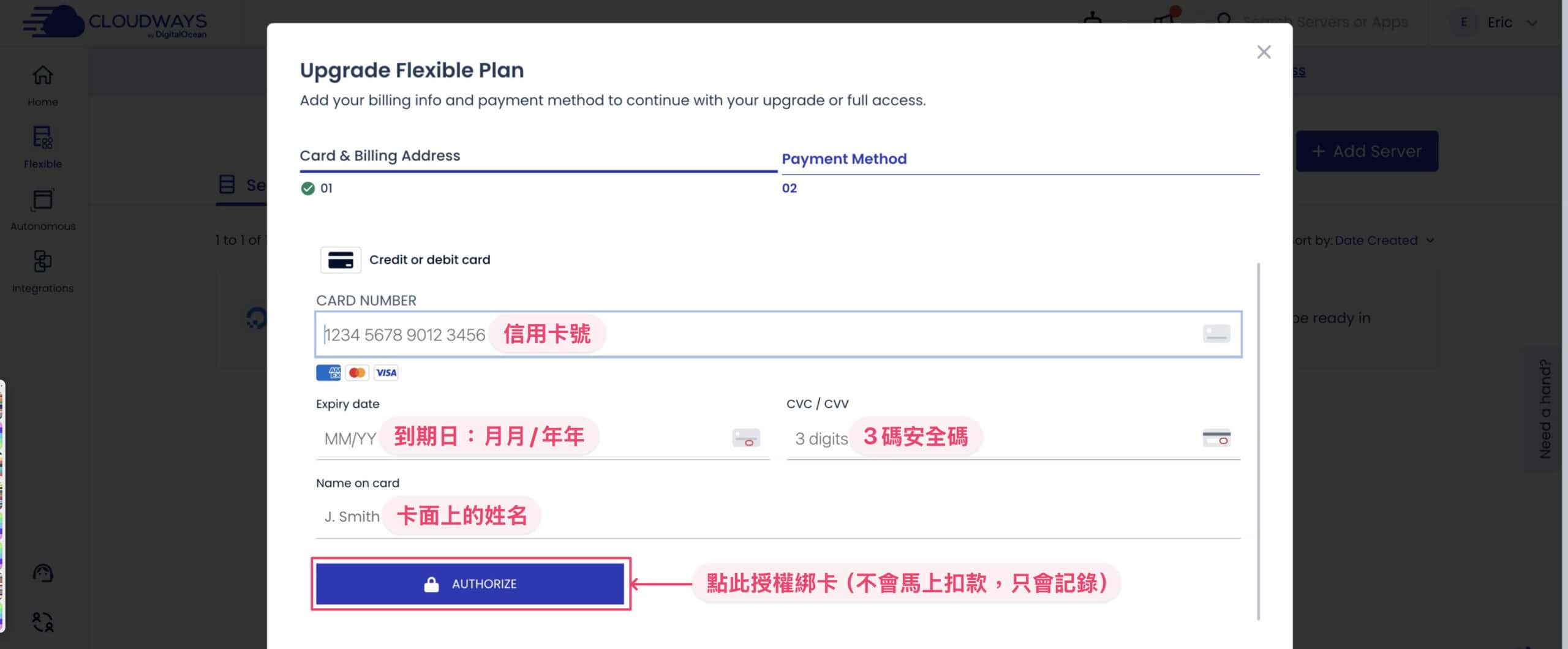Click the announcements megaphone icon
The height and width of the screenshot is (649, 1568).
click(x=1164, y=21)
